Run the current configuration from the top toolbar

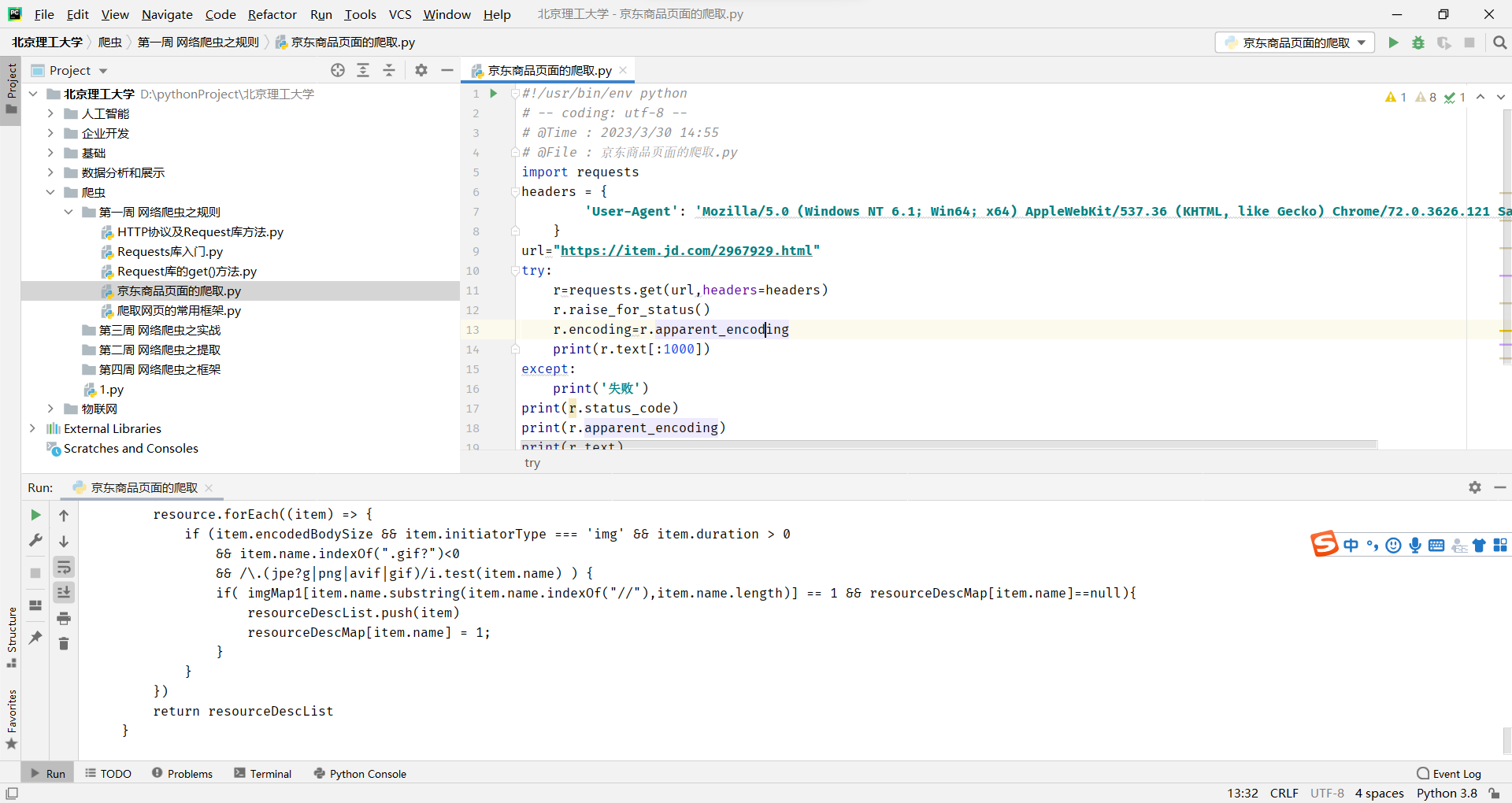click(x=1393, y=43)
